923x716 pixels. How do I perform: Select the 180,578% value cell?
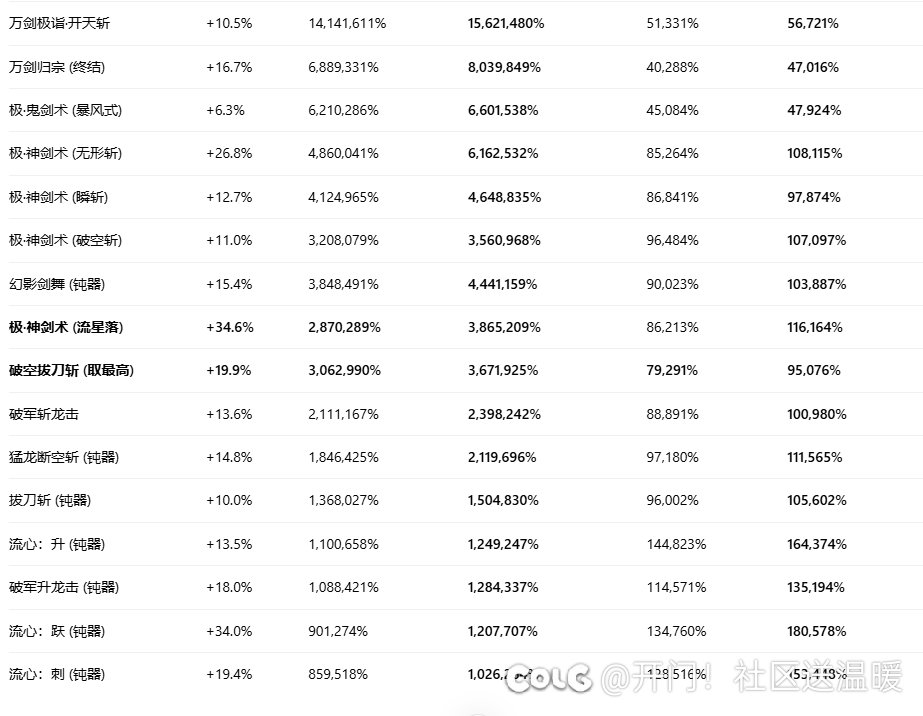click(816, 631)
